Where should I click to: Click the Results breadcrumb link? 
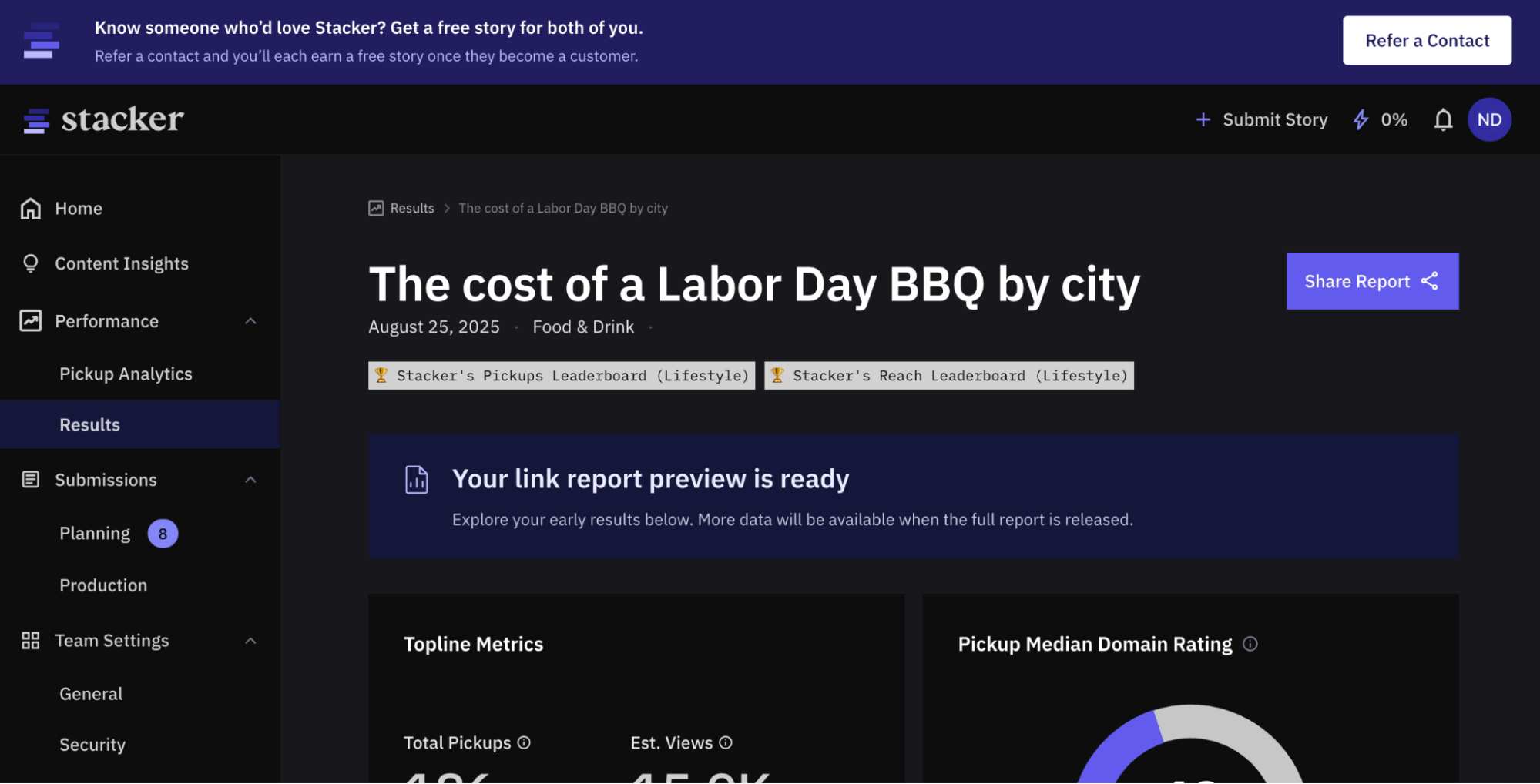click(412, 208)
